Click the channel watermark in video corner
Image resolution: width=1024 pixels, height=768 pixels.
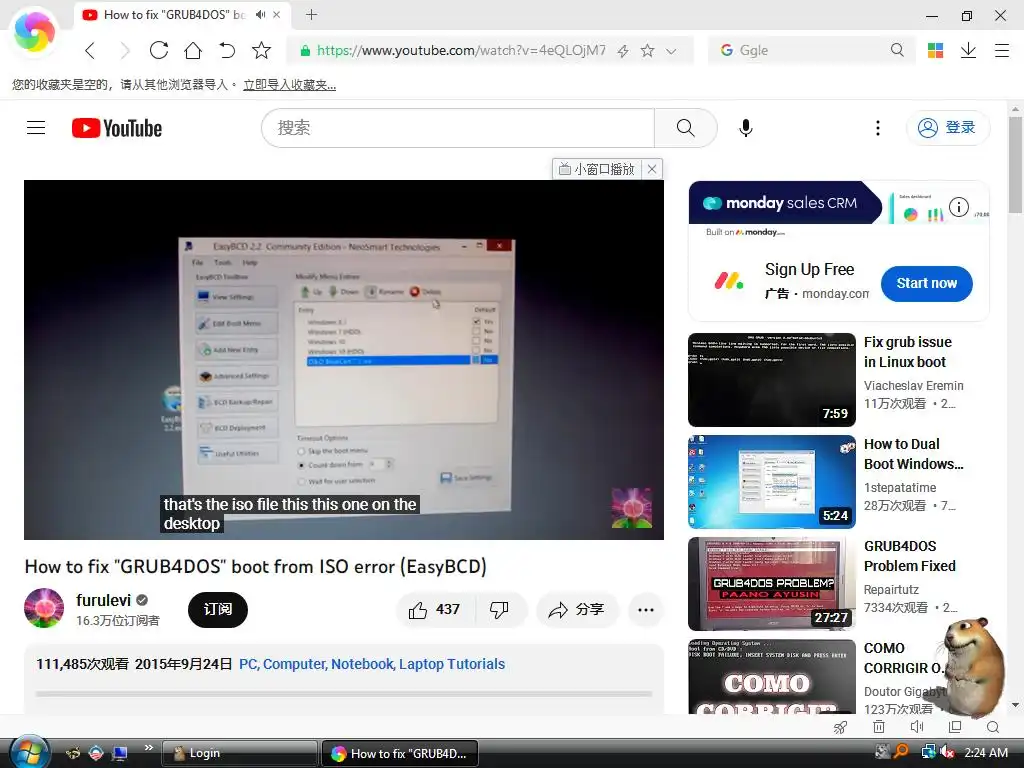coord(632,507)
